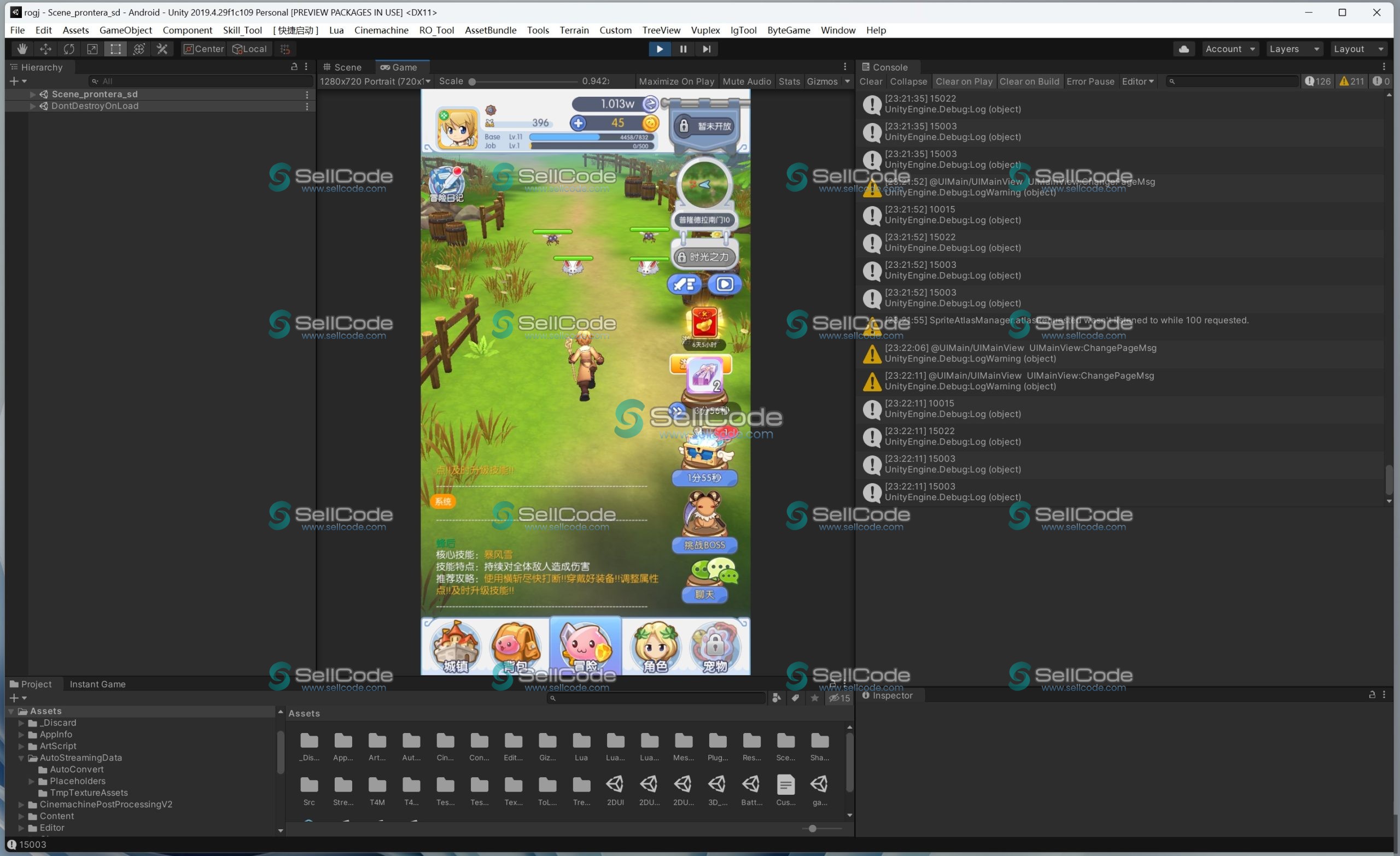The height and width of the screenshot is (856, 1400).
Task: Open the Game resolution dropdown
Action: coord(375,81)
